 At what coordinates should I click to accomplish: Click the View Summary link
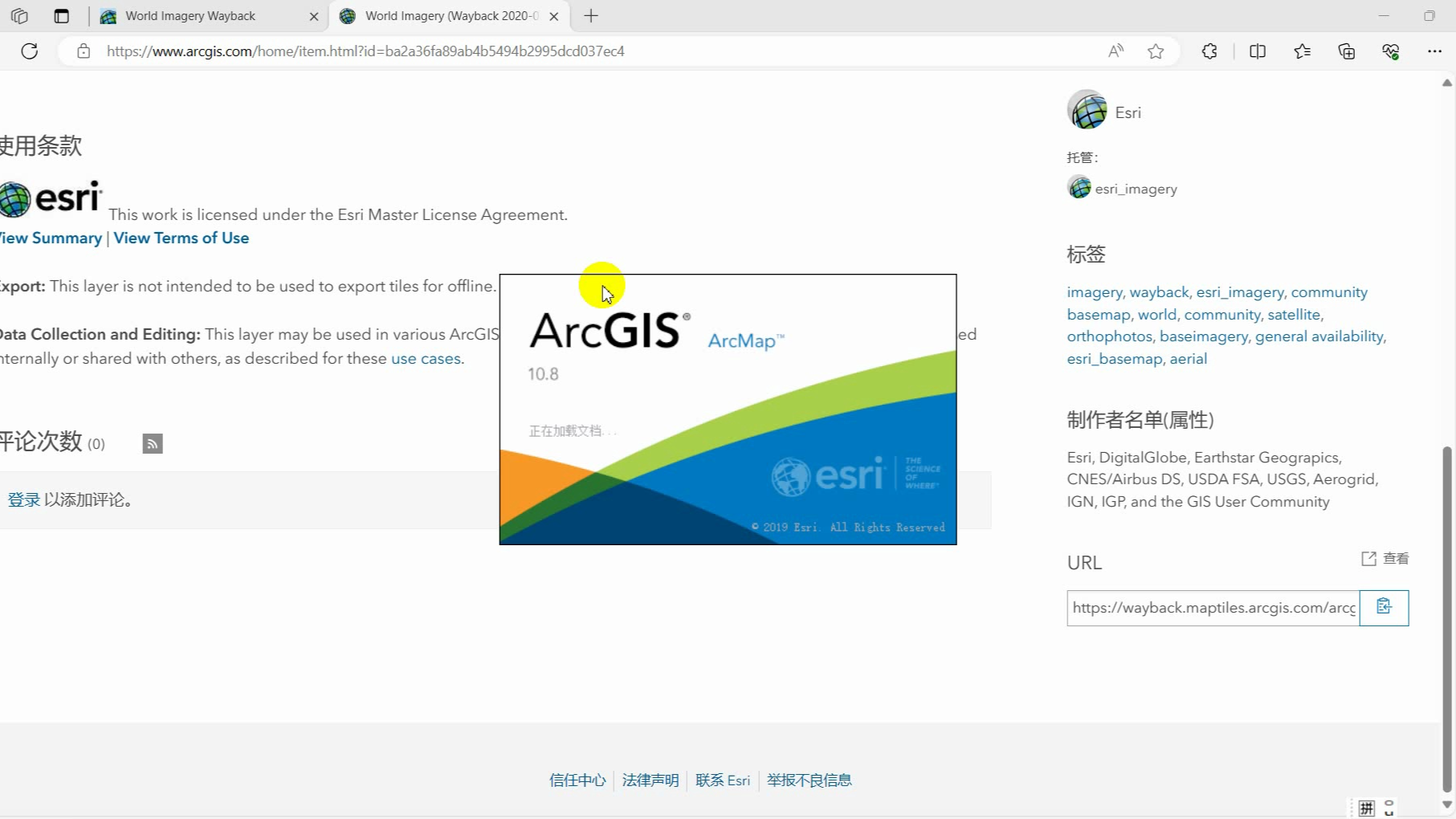[x=50, y=238]
